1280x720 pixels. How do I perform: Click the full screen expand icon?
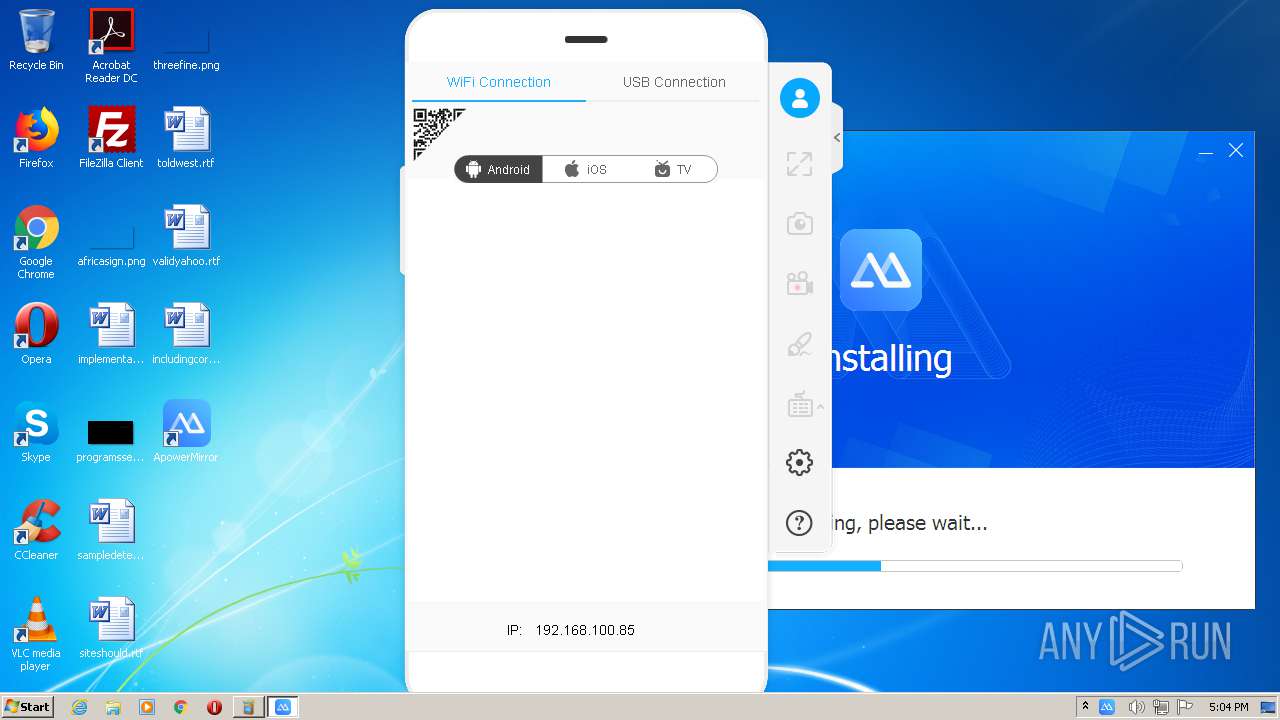(799, 164)
